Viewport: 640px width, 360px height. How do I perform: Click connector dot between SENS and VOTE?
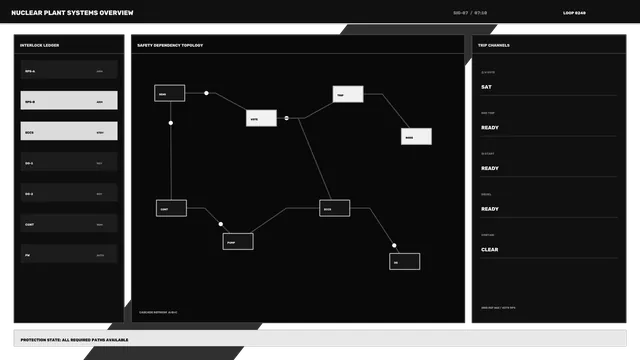point(207,93)
